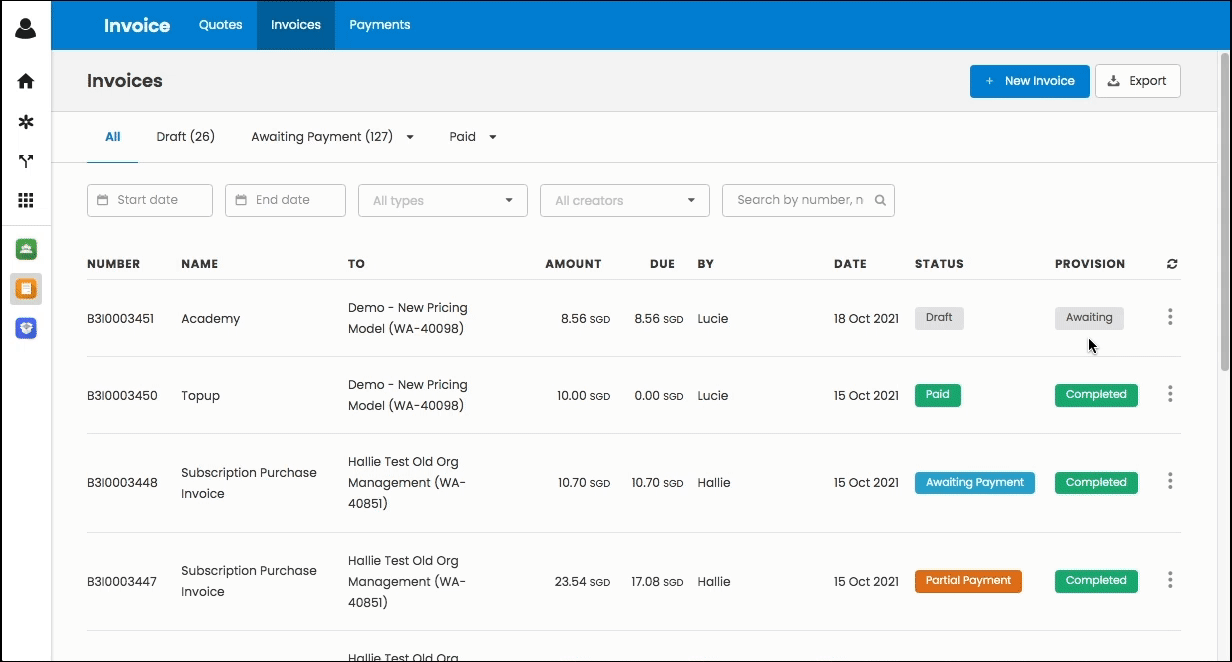Image resolution: width=1232 pixels, height=662 pixels.
Task: Select the All filter tab
Action: (x=113, y=137)
